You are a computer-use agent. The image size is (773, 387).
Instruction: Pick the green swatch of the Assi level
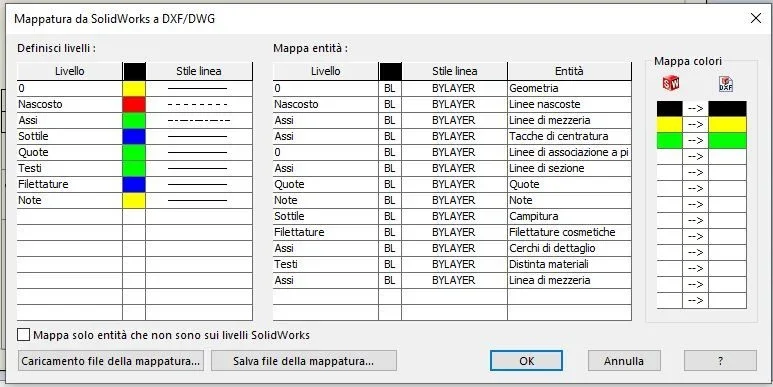coord(134,120)
